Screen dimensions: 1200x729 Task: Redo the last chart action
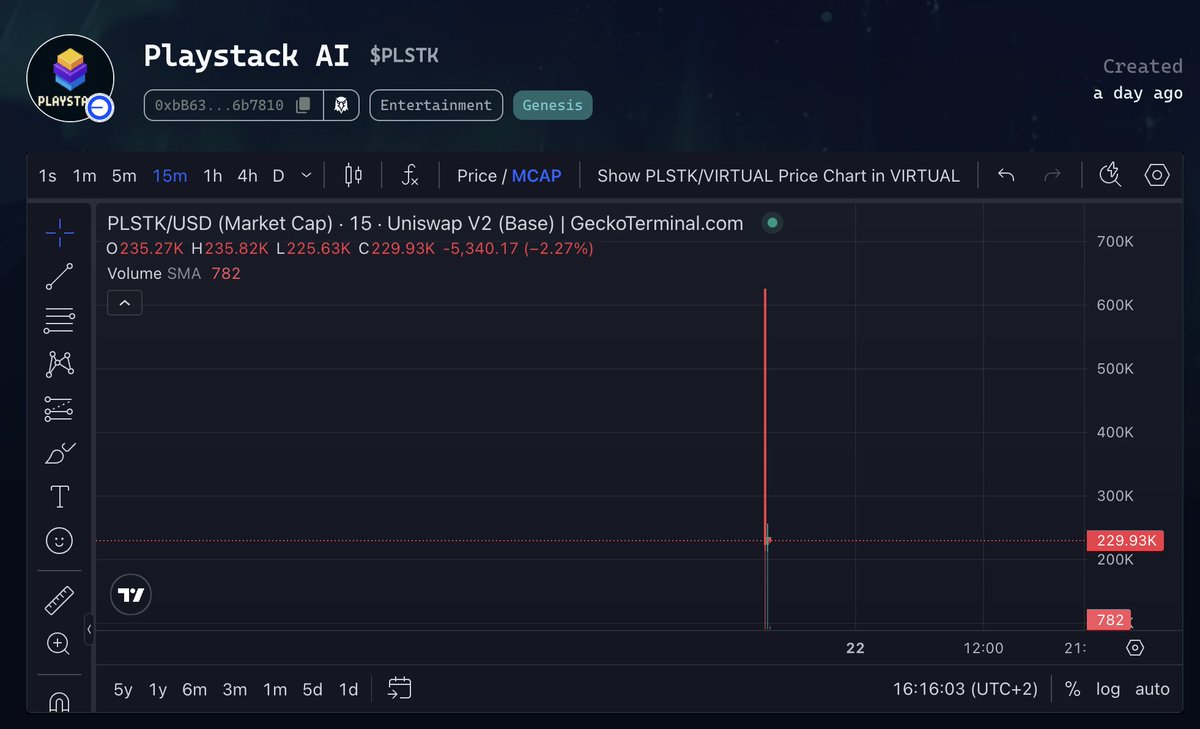pos(1052,175)
